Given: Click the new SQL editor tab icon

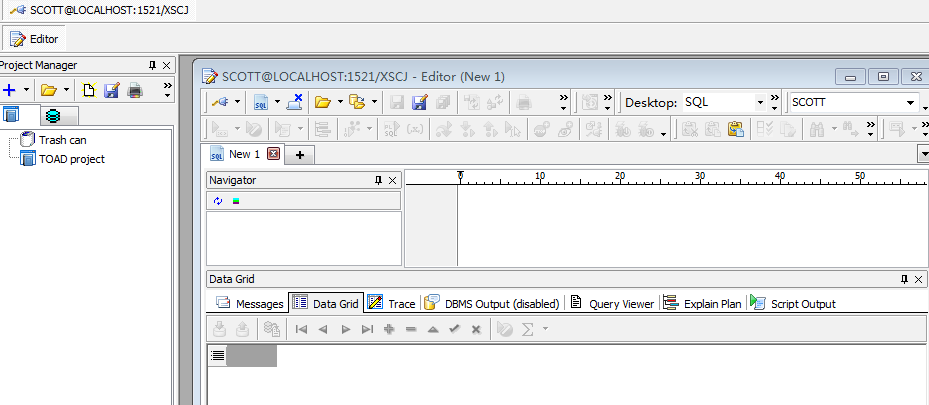Looking at the screenshot, I should click(260, 102).
